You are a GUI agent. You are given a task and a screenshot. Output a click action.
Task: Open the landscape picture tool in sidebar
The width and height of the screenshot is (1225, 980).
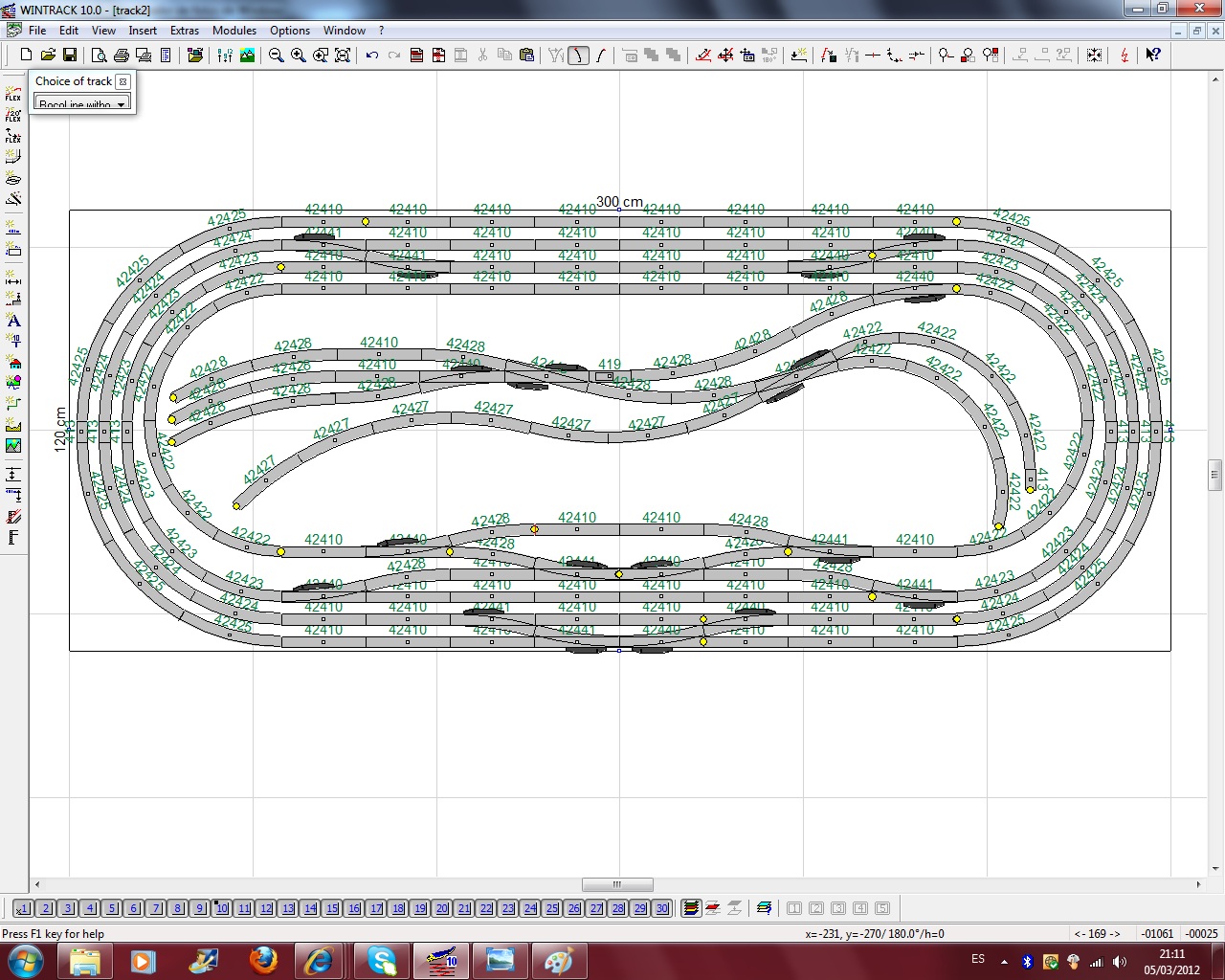(13, 446)
